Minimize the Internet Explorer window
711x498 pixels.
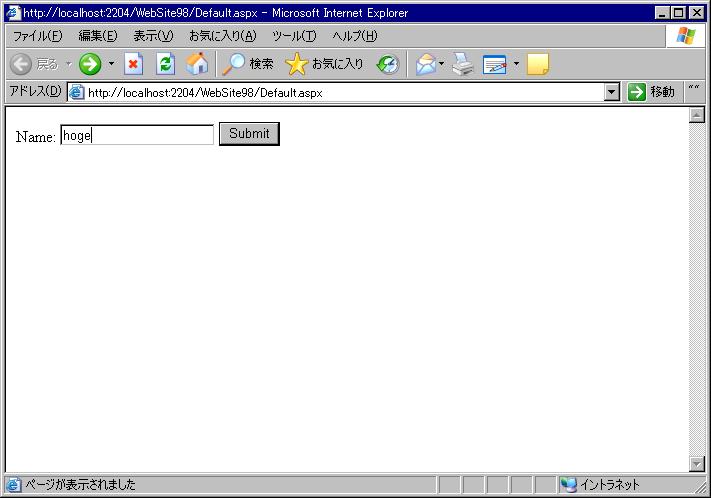[662, 13]
